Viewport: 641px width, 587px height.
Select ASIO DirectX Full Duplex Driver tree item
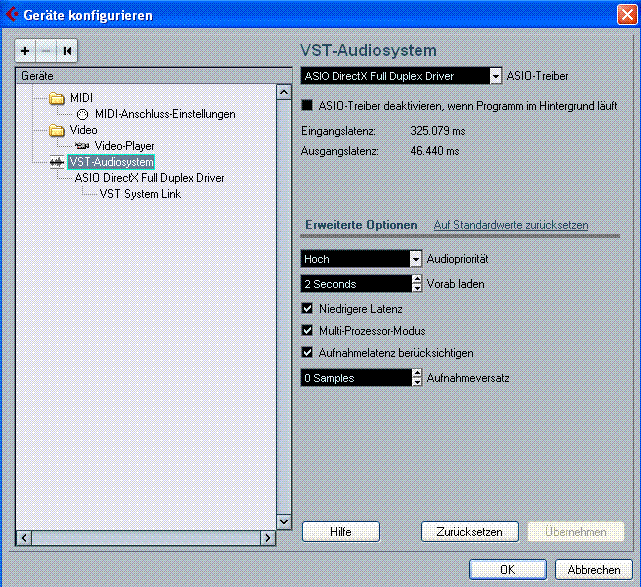tap(149, 178)
